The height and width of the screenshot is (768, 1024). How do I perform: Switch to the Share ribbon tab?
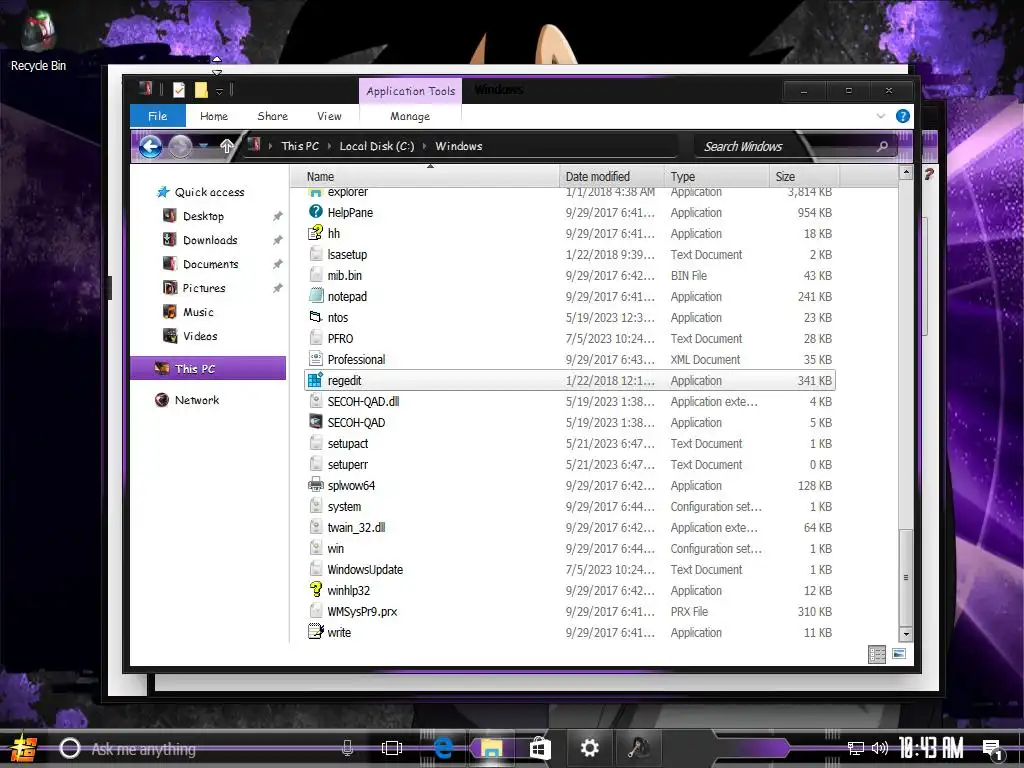click(272, 116)
